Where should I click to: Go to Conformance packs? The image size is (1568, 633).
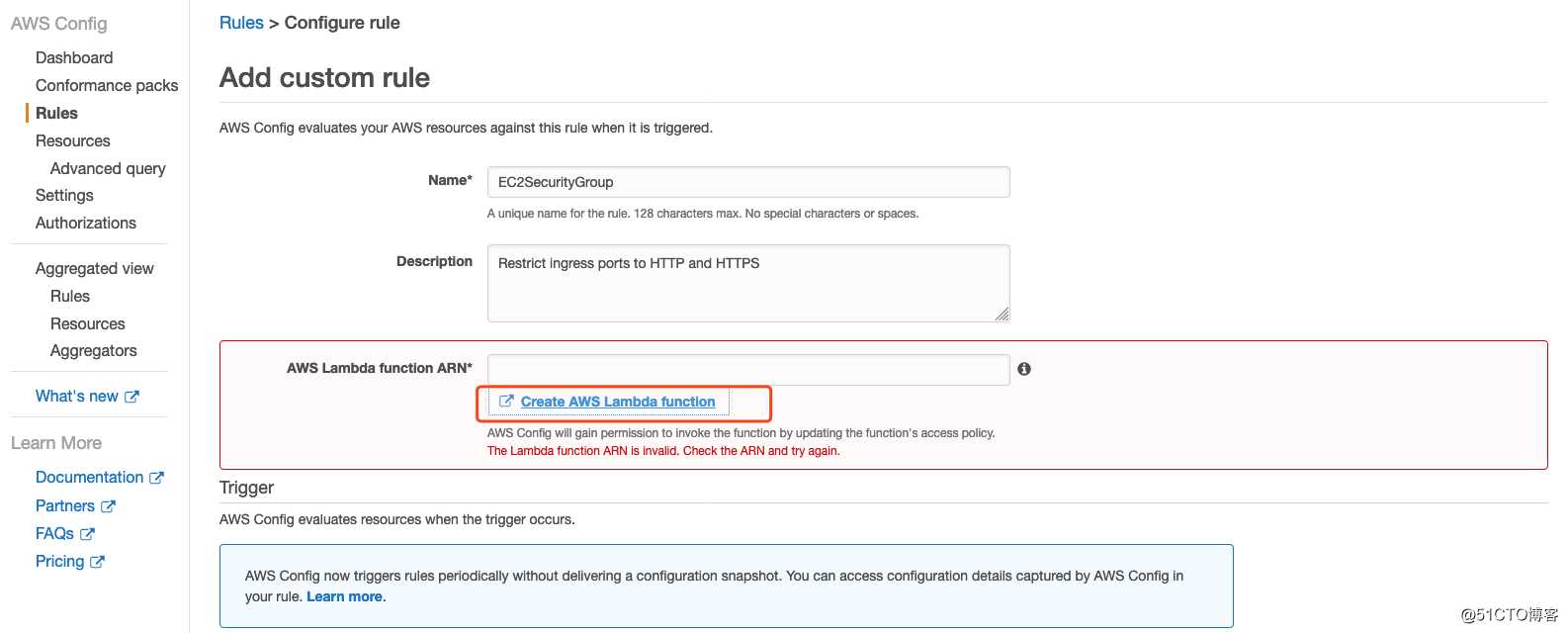coord(107,85)
